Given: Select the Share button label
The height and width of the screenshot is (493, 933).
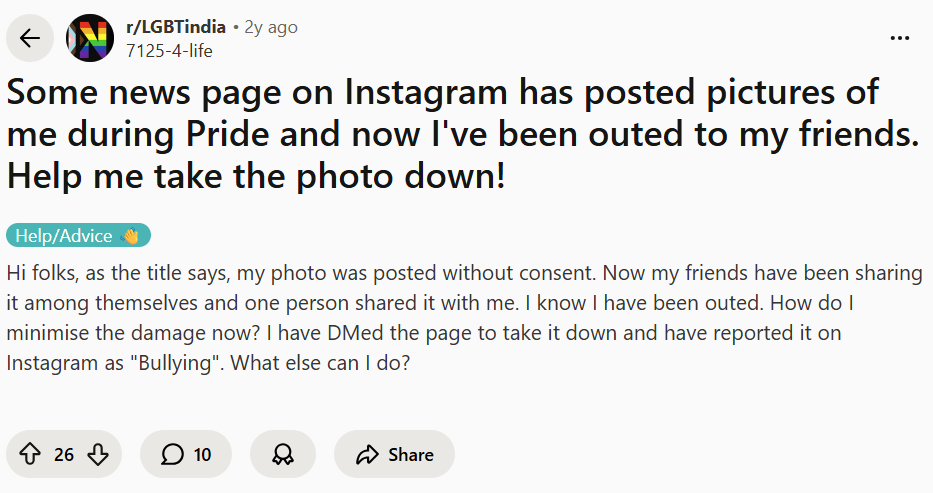Looking at the screenshot, I should coord(411,454).
